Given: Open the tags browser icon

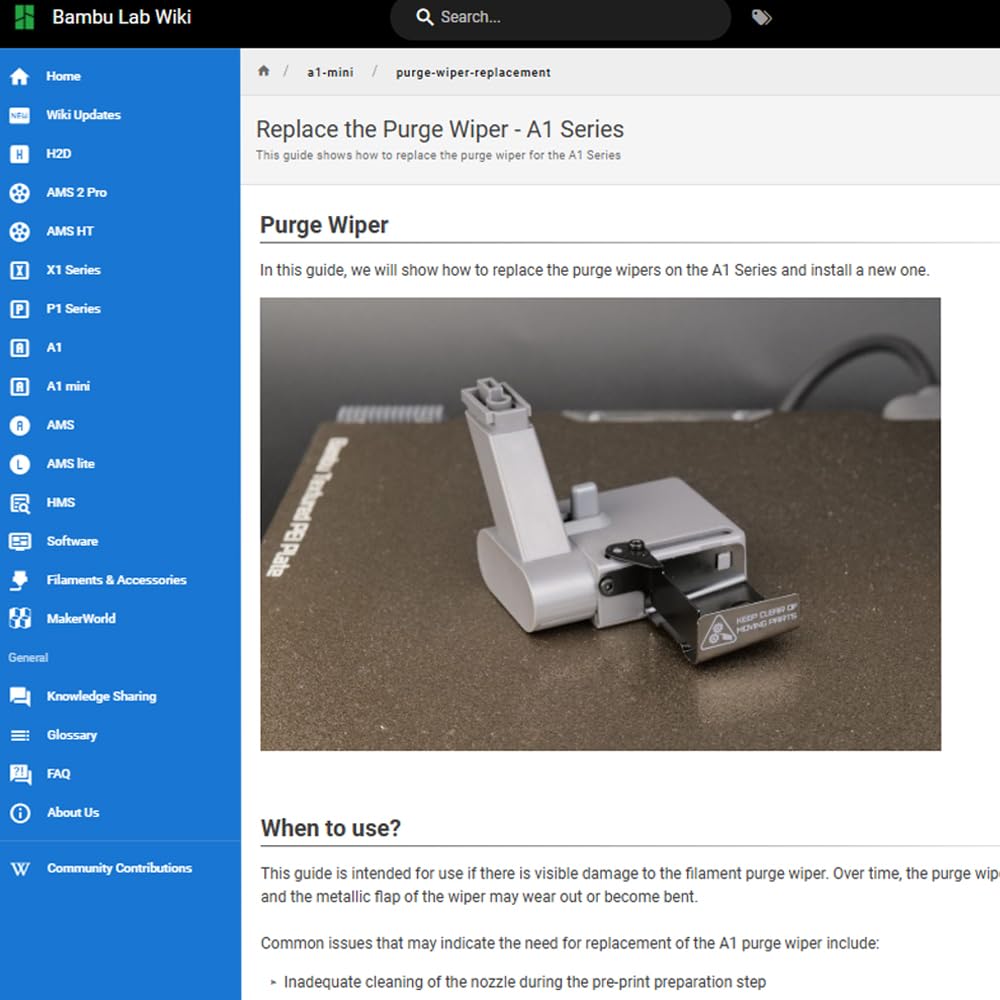Looking at the screenshot, I should [762, 17].
